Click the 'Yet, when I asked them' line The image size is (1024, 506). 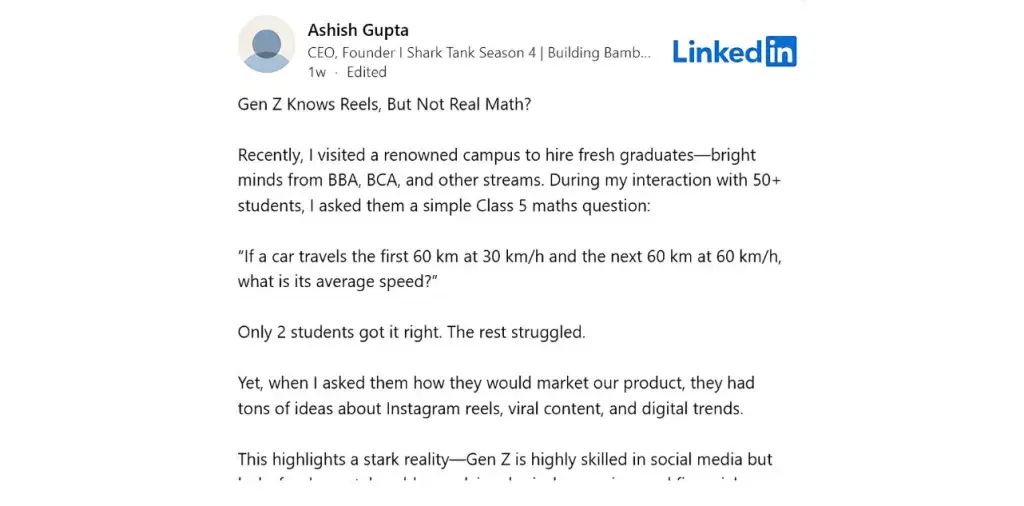pos(330,383)
